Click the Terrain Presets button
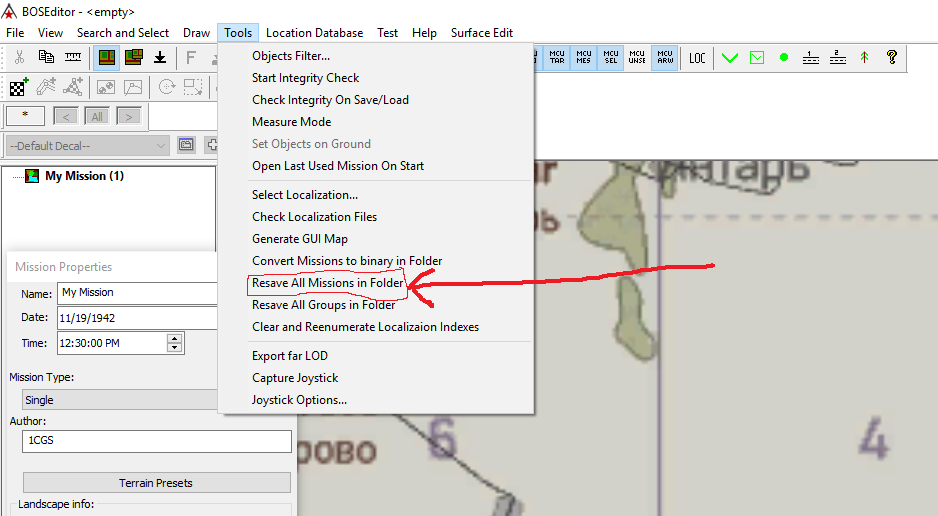The width and height of the screenshot is (938, 516). point(156,483)
